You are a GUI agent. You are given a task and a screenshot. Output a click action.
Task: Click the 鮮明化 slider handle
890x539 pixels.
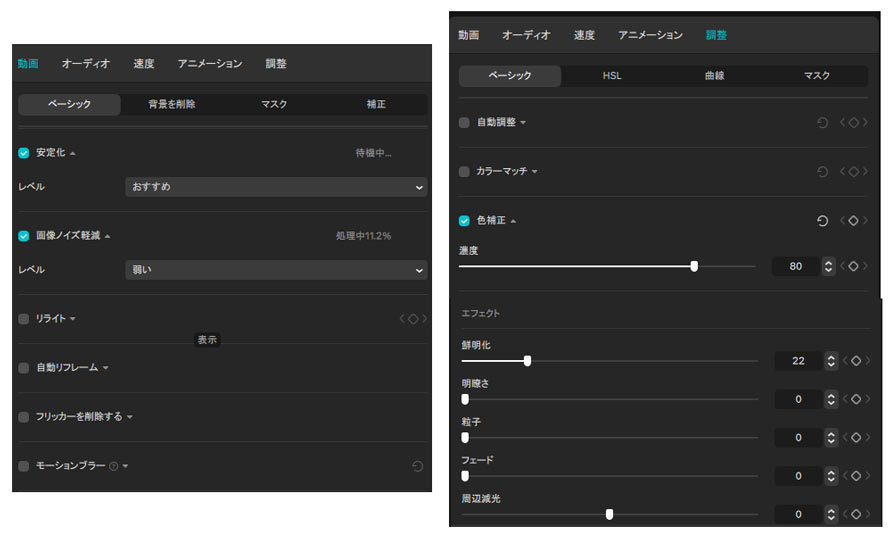(x=527, y=361)
